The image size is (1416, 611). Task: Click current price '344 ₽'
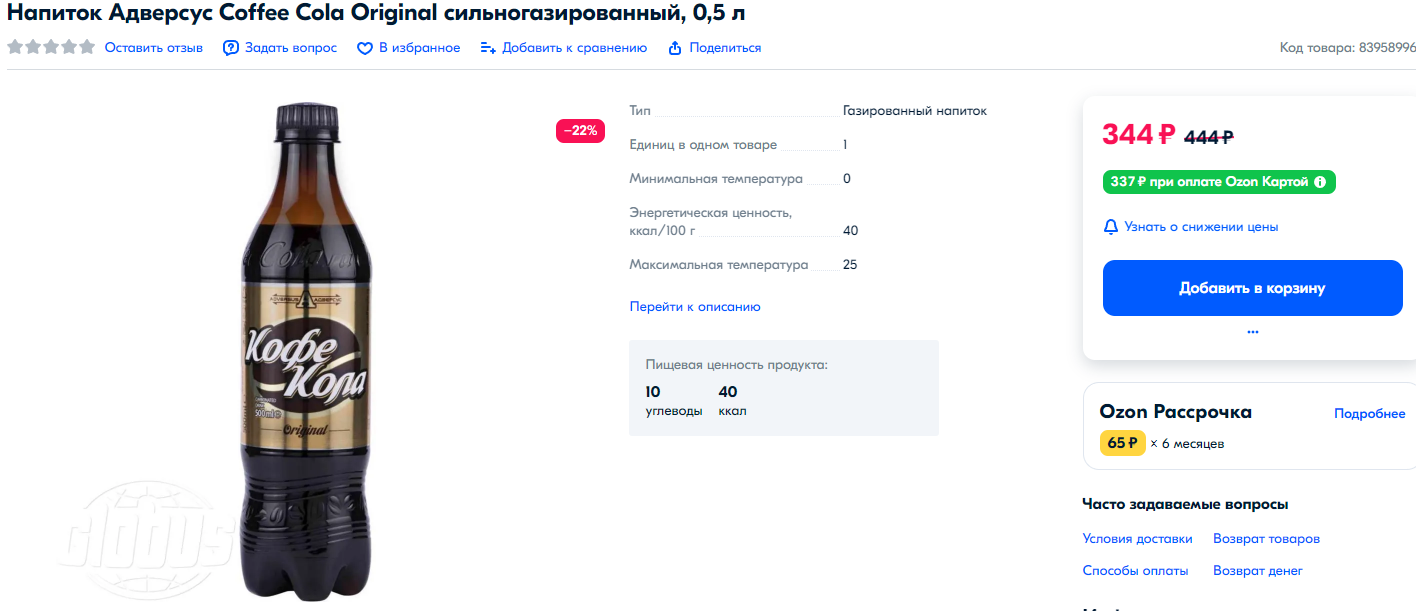pos(1139,134)
